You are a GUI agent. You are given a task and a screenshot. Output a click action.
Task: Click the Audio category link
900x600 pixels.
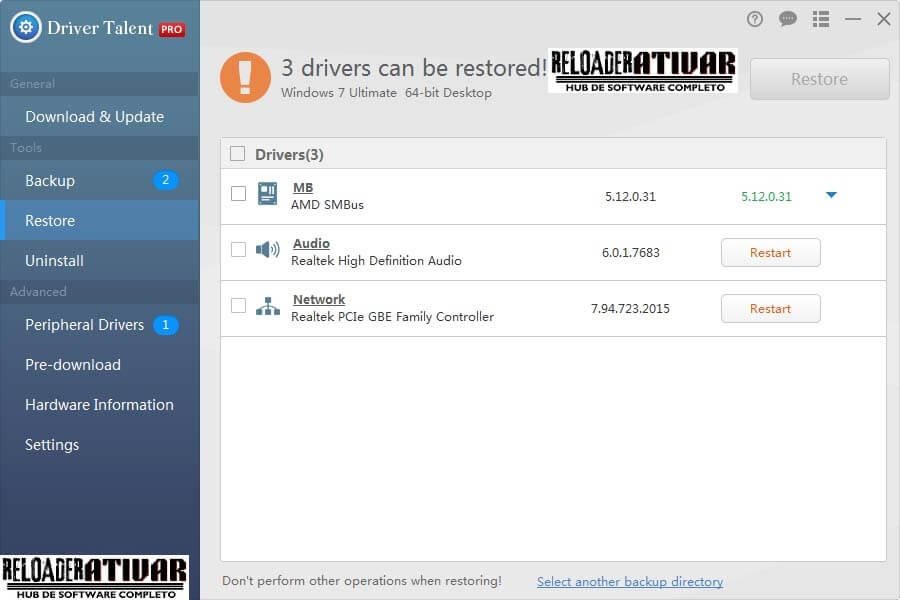point(311,243)
